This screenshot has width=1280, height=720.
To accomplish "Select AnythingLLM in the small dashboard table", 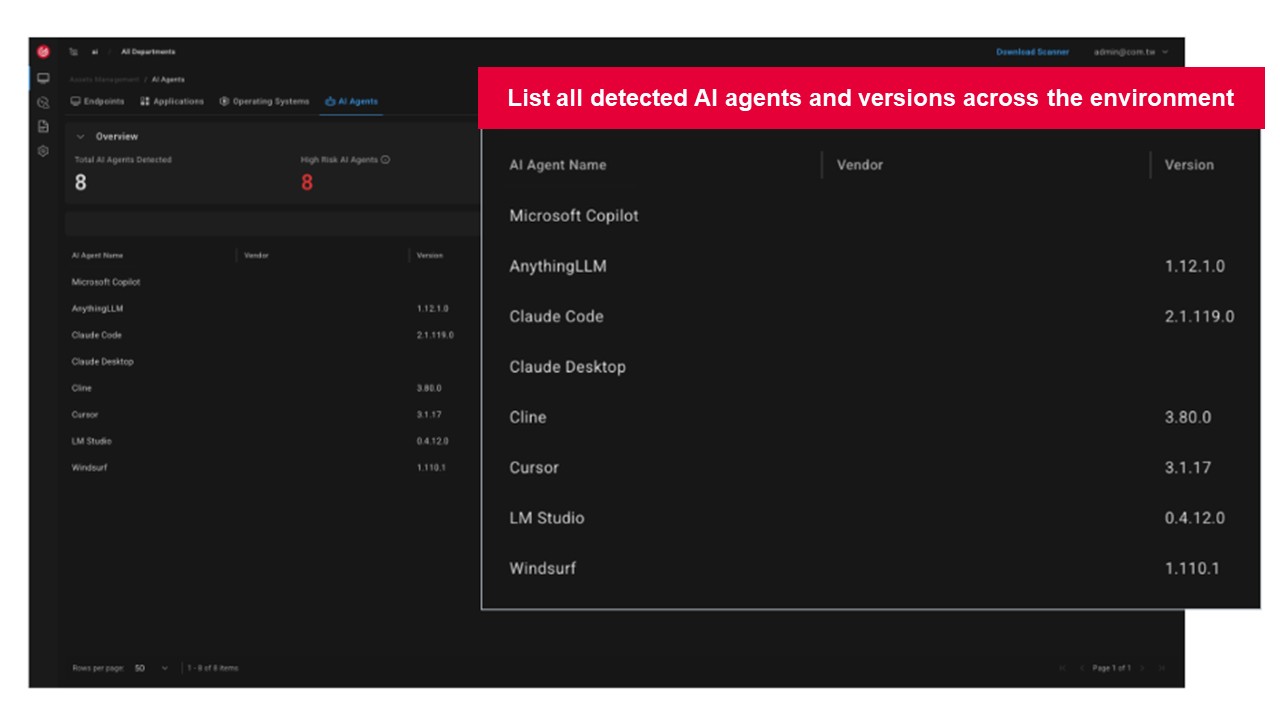I will tap(98, 309).
